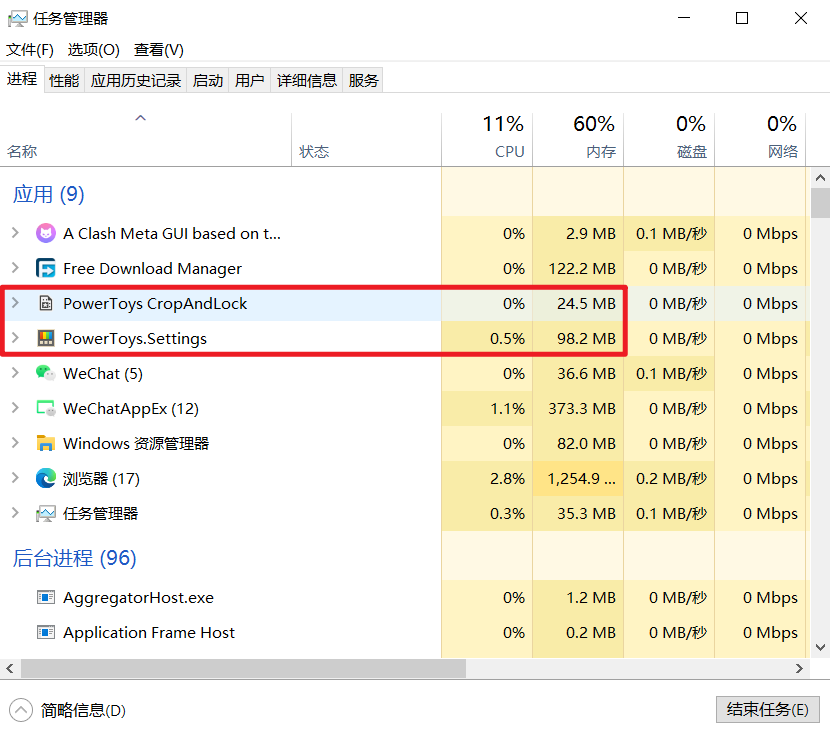Click the Windows 资源管理器 folder icon
Viewport: 830px width, 738px height.
[x=46, y=443]
